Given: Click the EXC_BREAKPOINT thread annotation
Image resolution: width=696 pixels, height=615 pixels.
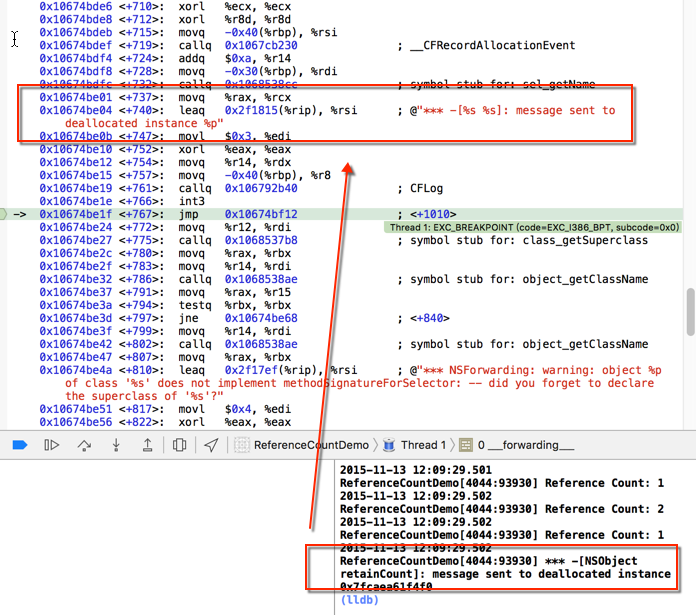Looking at the screenshot, I should pyautogui.click(x=532, y=227).
